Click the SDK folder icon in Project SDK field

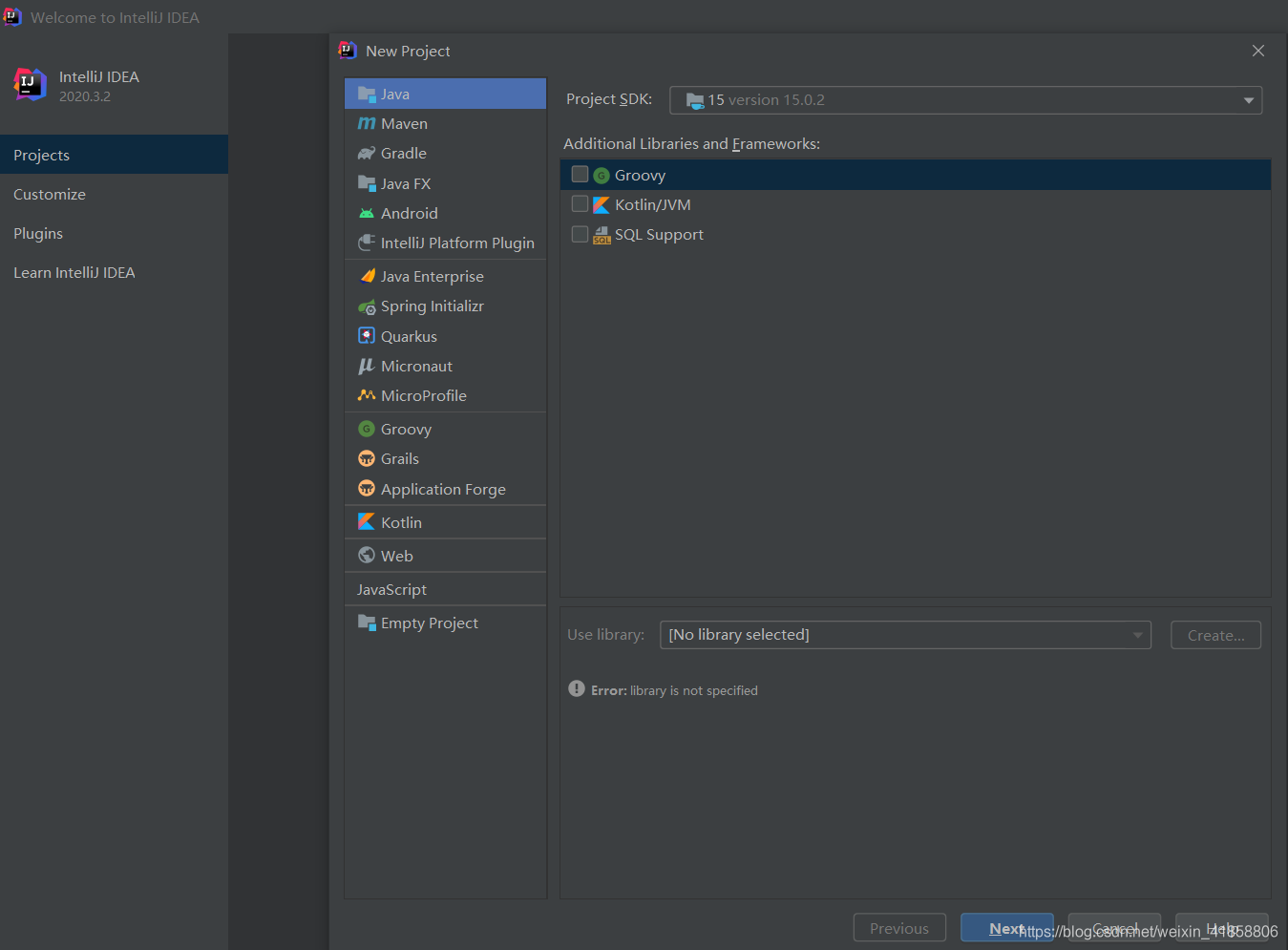point(695,100)
